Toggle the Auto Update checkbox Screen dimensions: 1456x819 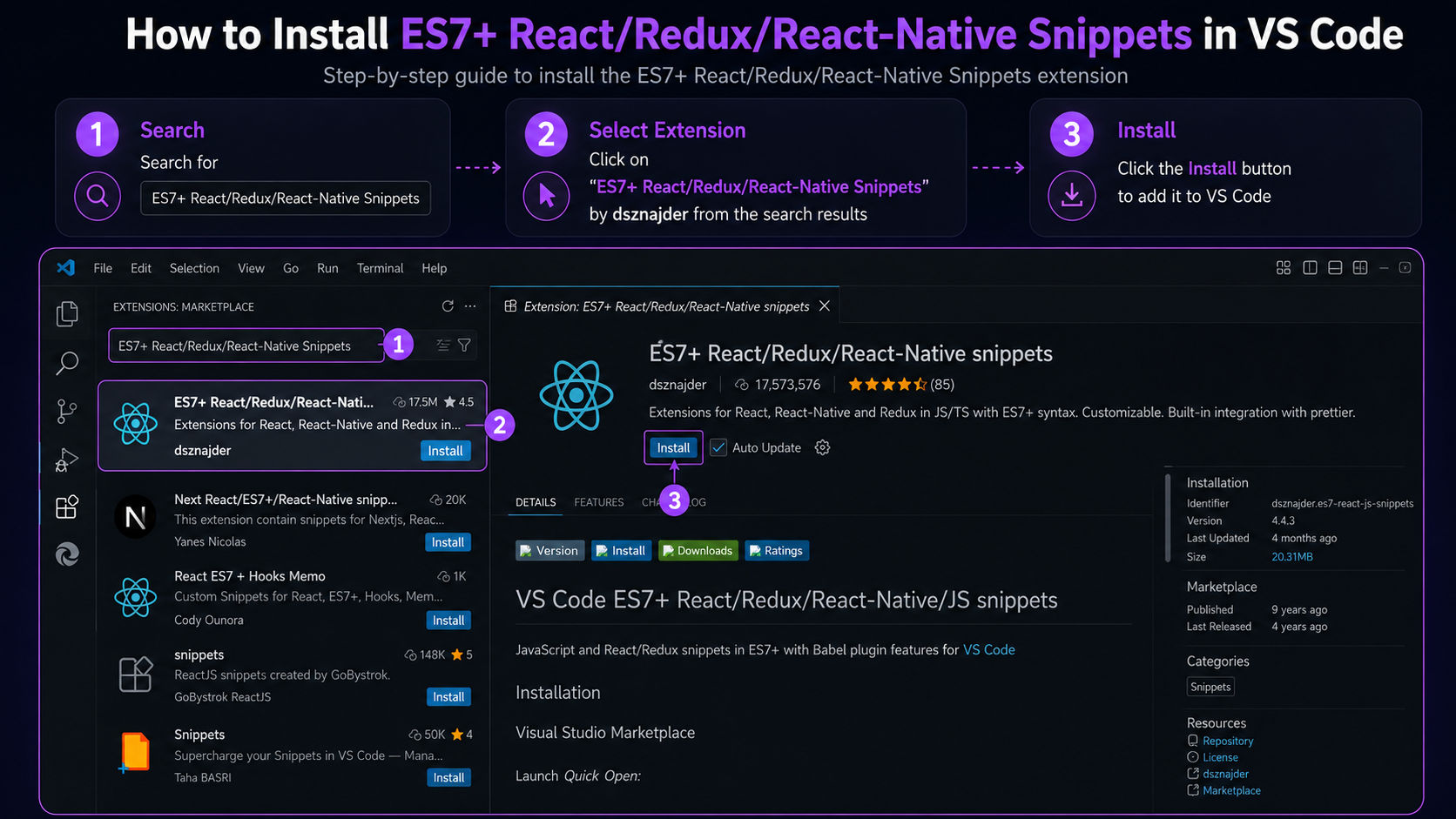click(x=718, y=447)
